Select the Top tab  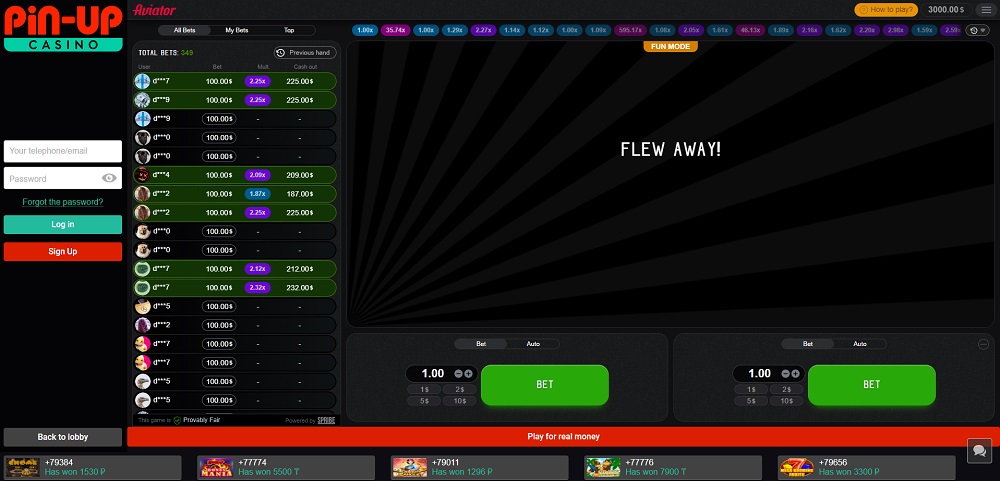click(x=289, y=30)
